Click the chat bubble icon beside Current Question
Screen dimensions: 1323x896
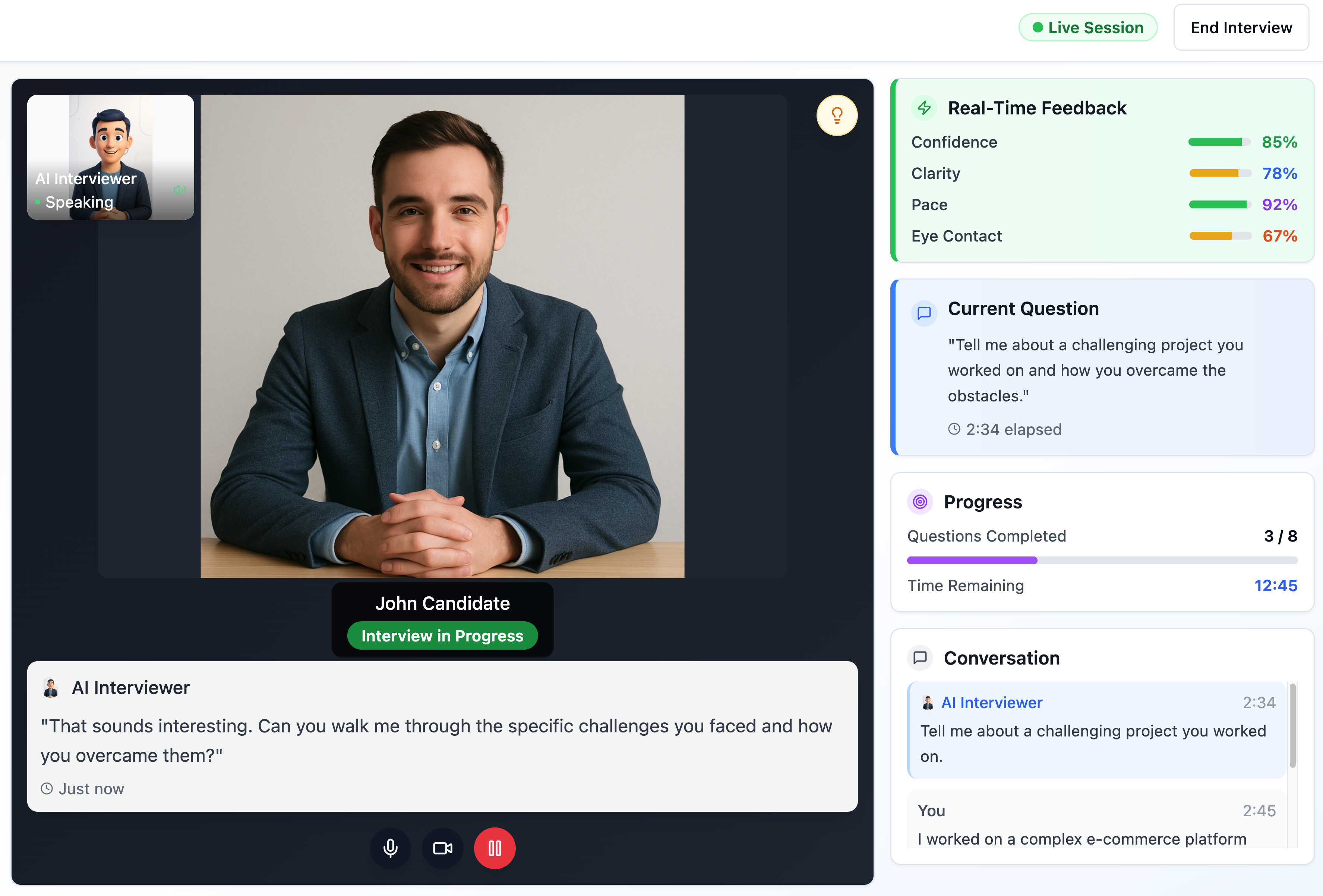coord(924,313)
